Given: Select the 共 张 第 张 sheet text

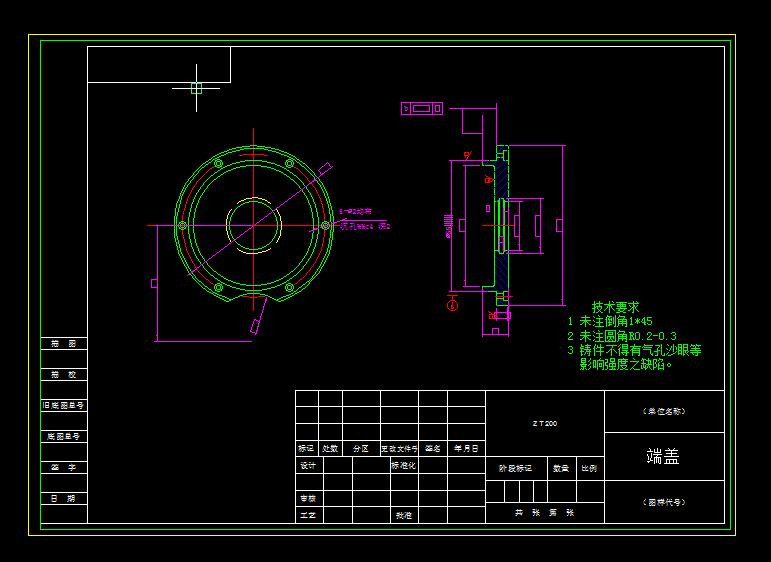Looking at the screenshot, I should (544, 513).
